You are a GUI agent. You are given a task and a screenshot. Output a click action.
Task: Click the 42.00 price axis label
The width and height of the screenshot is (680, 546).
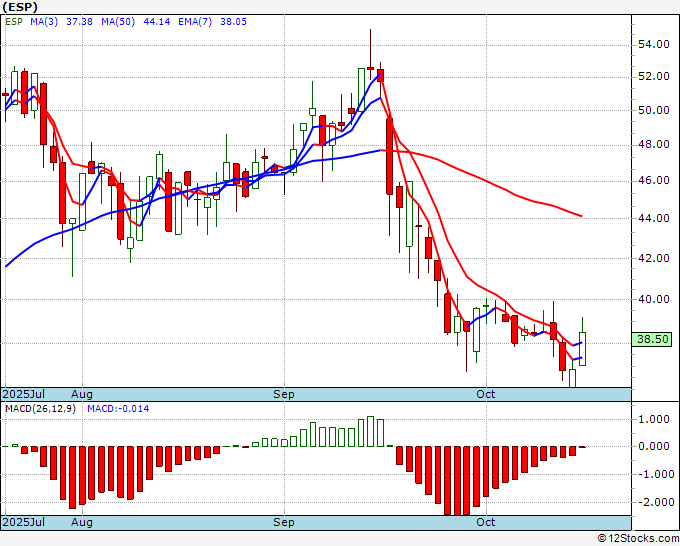click(x=654, y=258)
